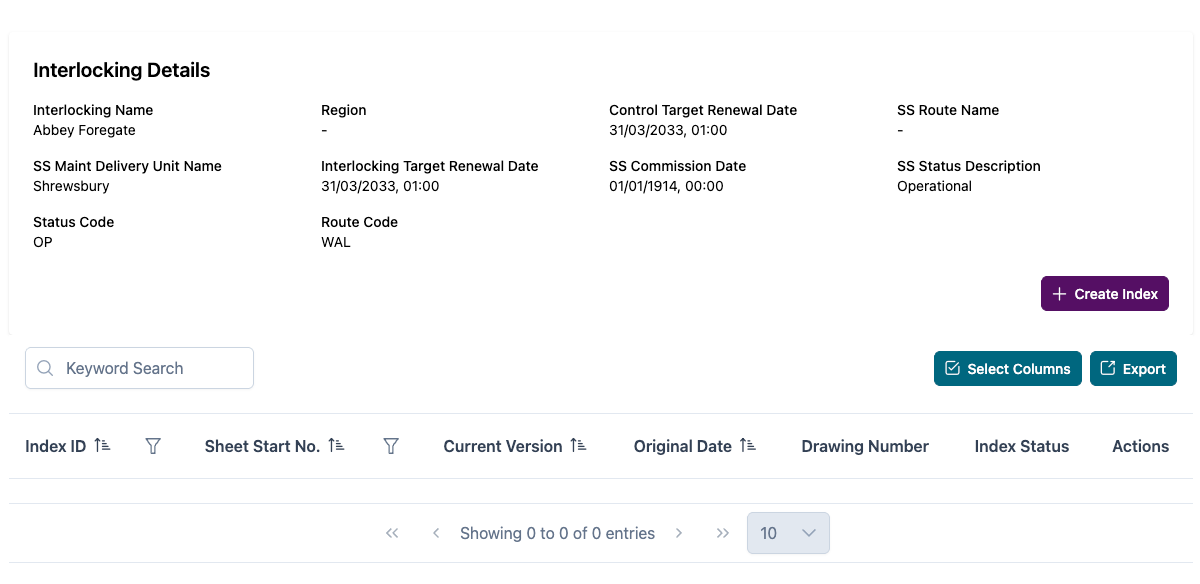Click the Original Date column header text

point(683,446)
